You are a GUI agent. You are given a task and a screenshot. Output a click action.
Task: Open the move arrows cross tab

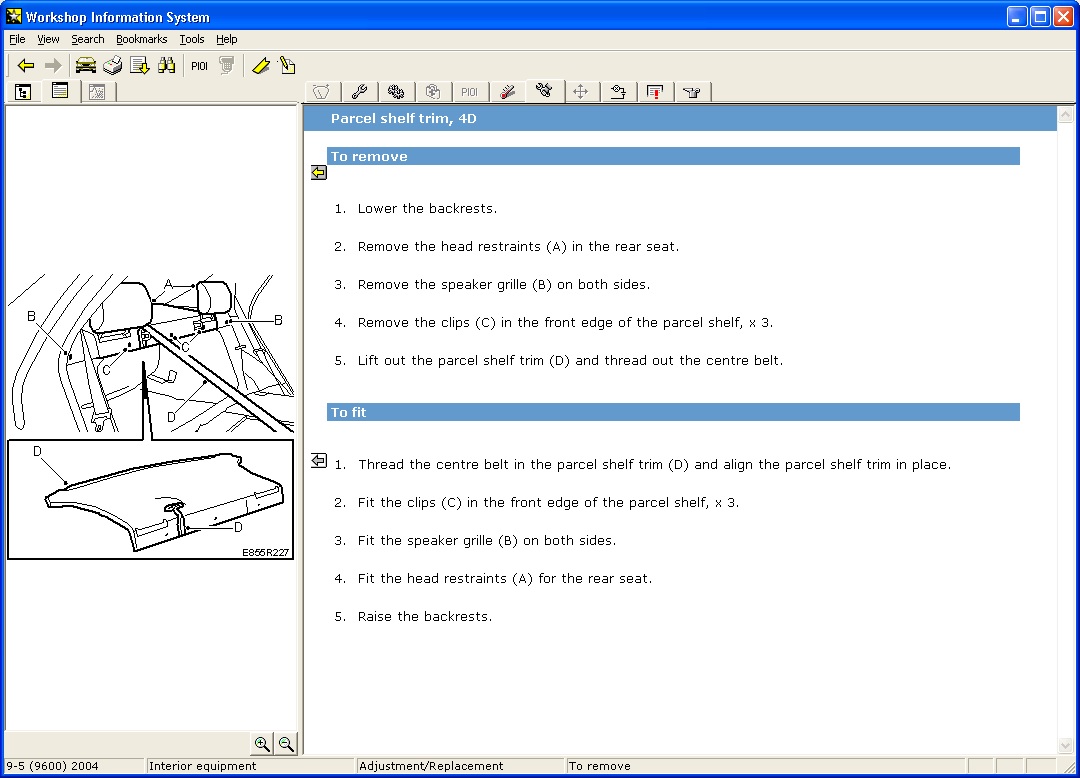point(581,92)
